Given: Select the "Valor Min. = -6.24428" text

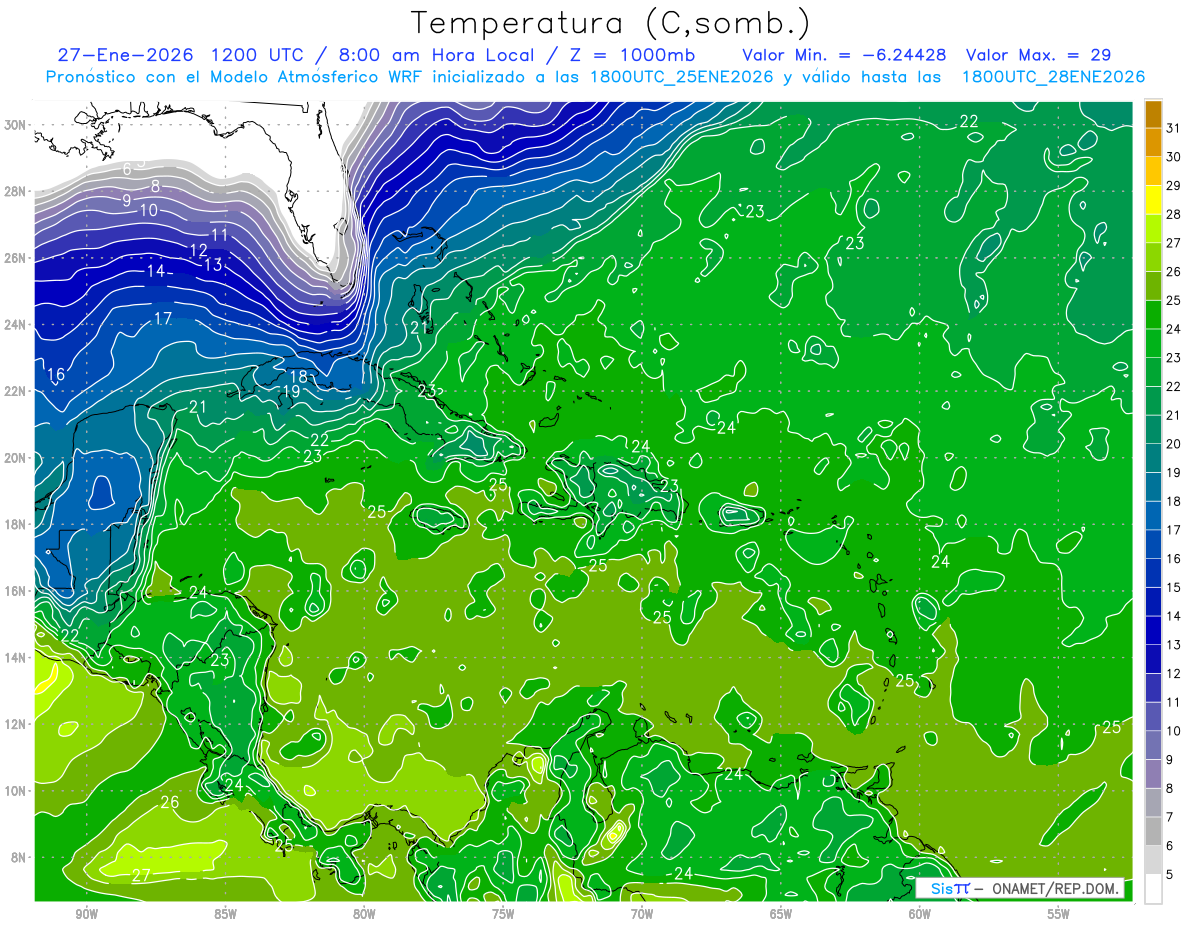Looking at the screenshot, I should coord(845,55).
